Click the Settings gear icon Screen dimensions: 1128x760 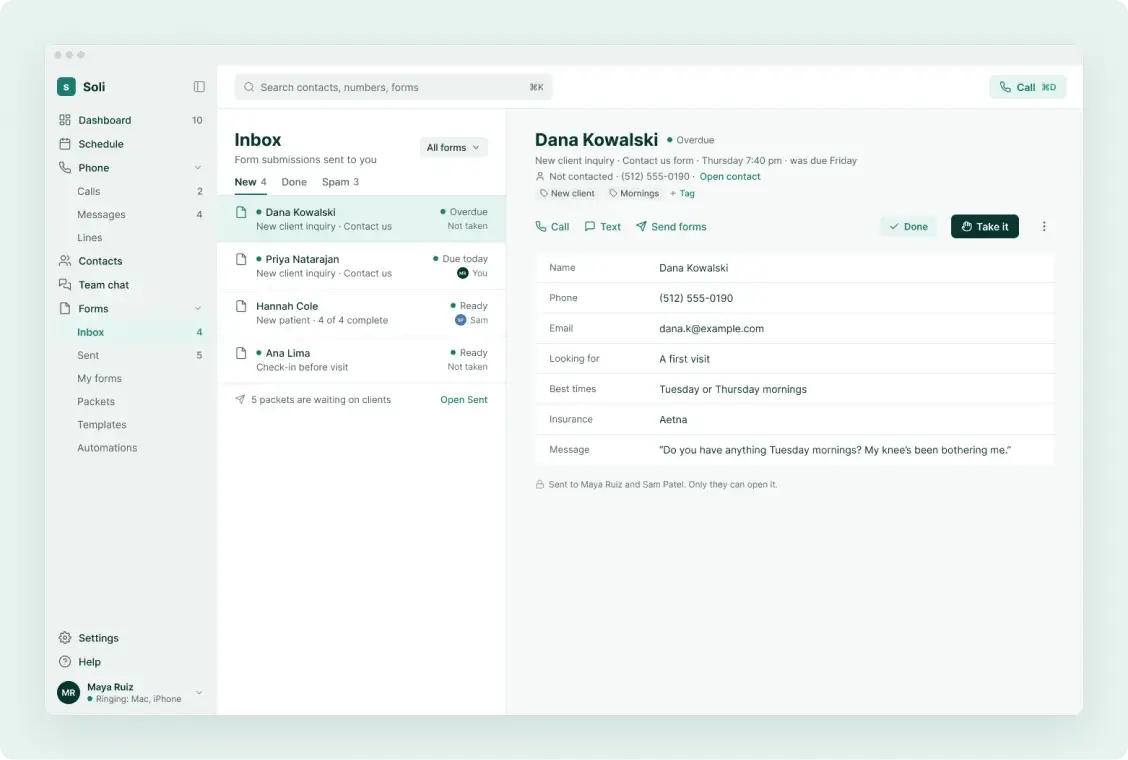tap(65, 638)
